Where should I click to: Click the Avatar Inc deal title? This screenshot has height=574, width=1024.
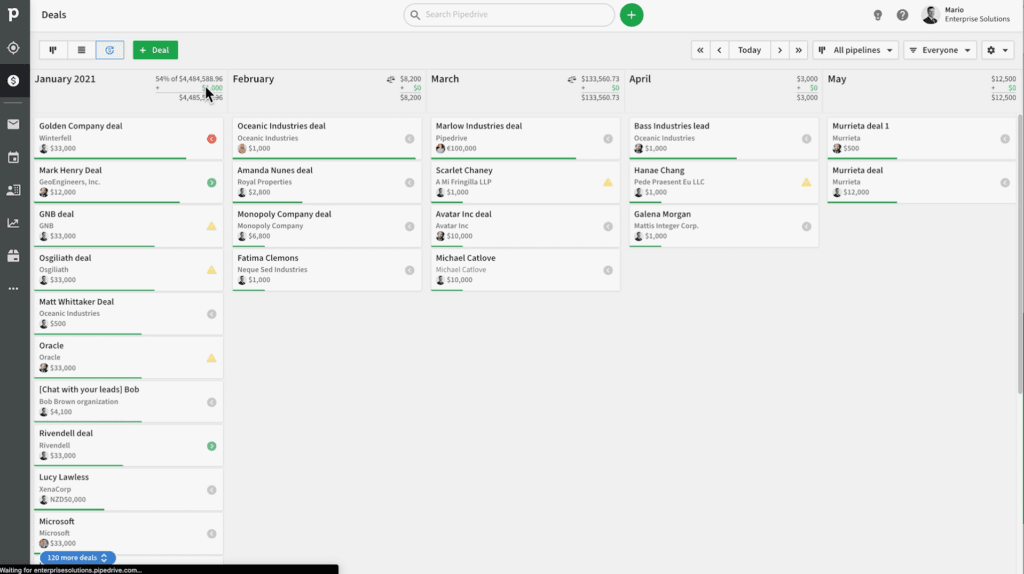pyautogui.click(x=464, y=214)
